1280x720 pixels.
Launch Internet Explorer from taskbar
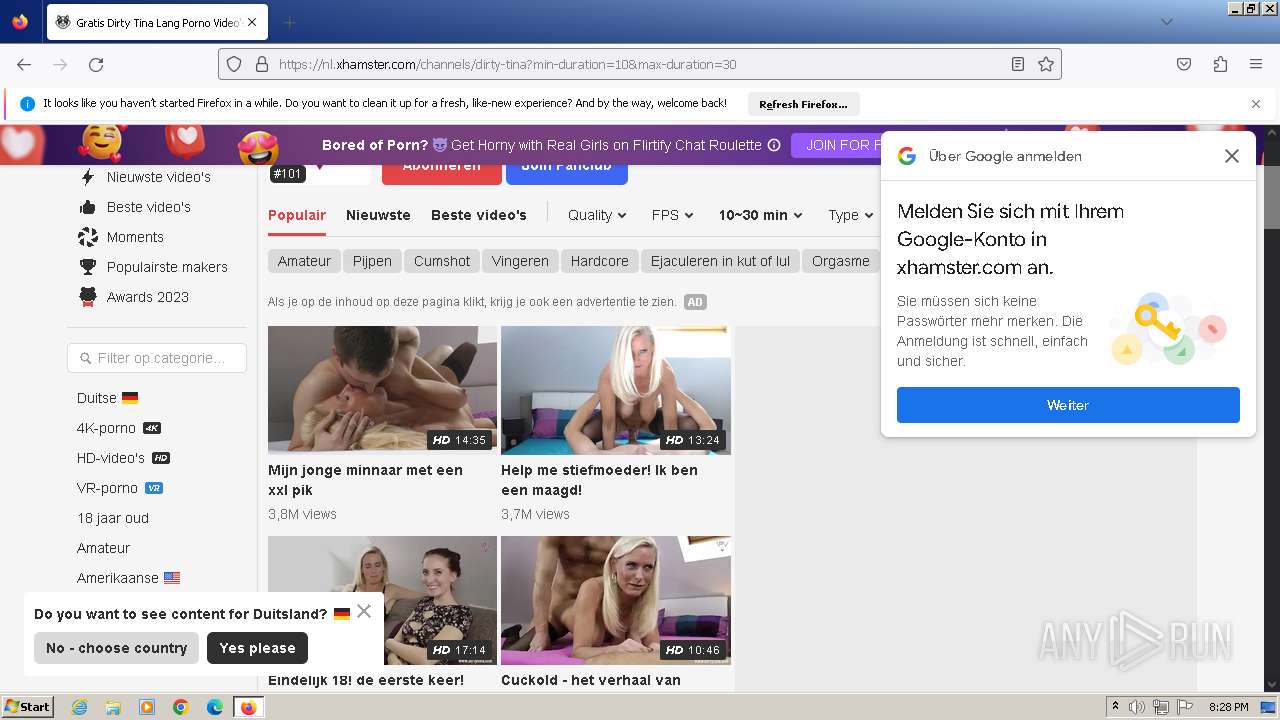[80, 707]
